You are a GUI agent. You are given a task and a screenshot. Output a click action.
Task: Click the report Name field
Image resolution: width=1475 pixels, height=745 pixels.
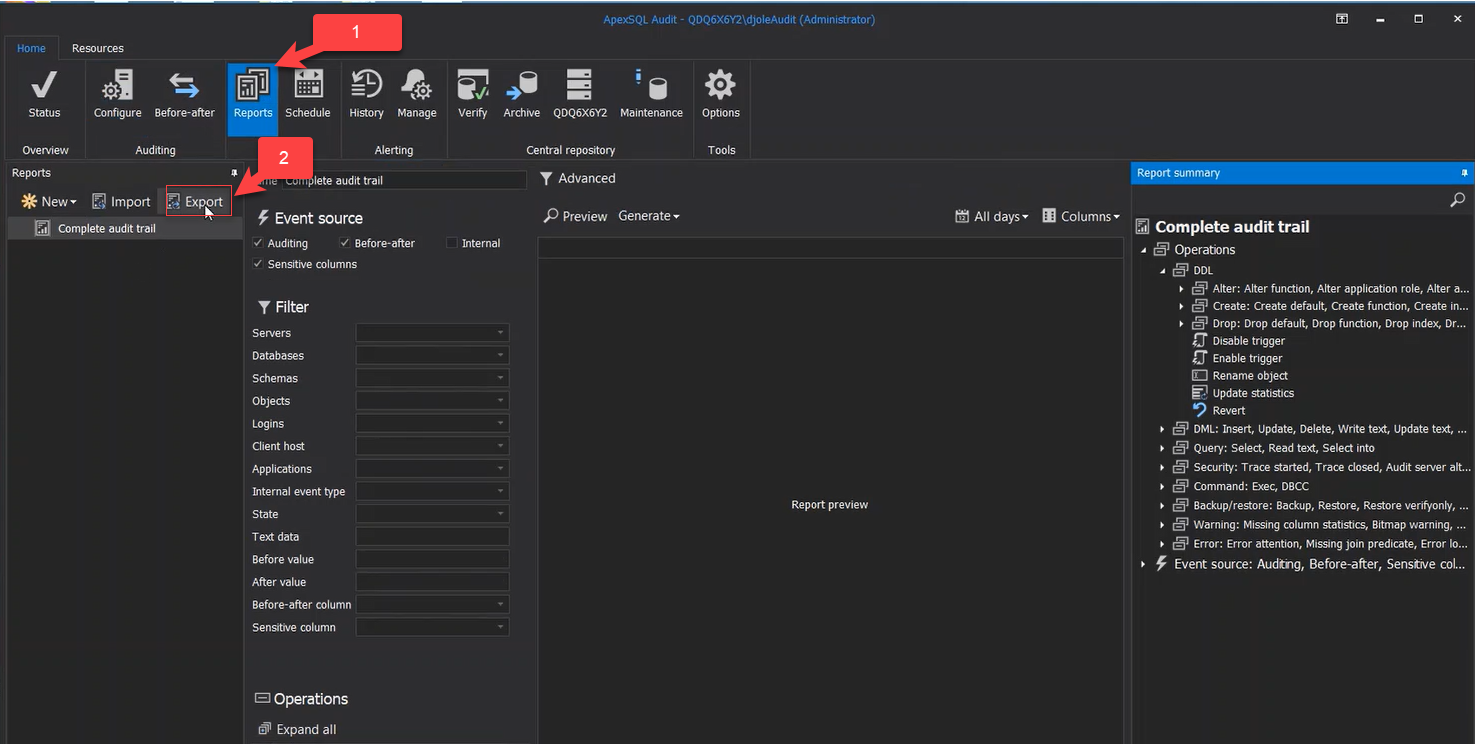click(405, 180)
